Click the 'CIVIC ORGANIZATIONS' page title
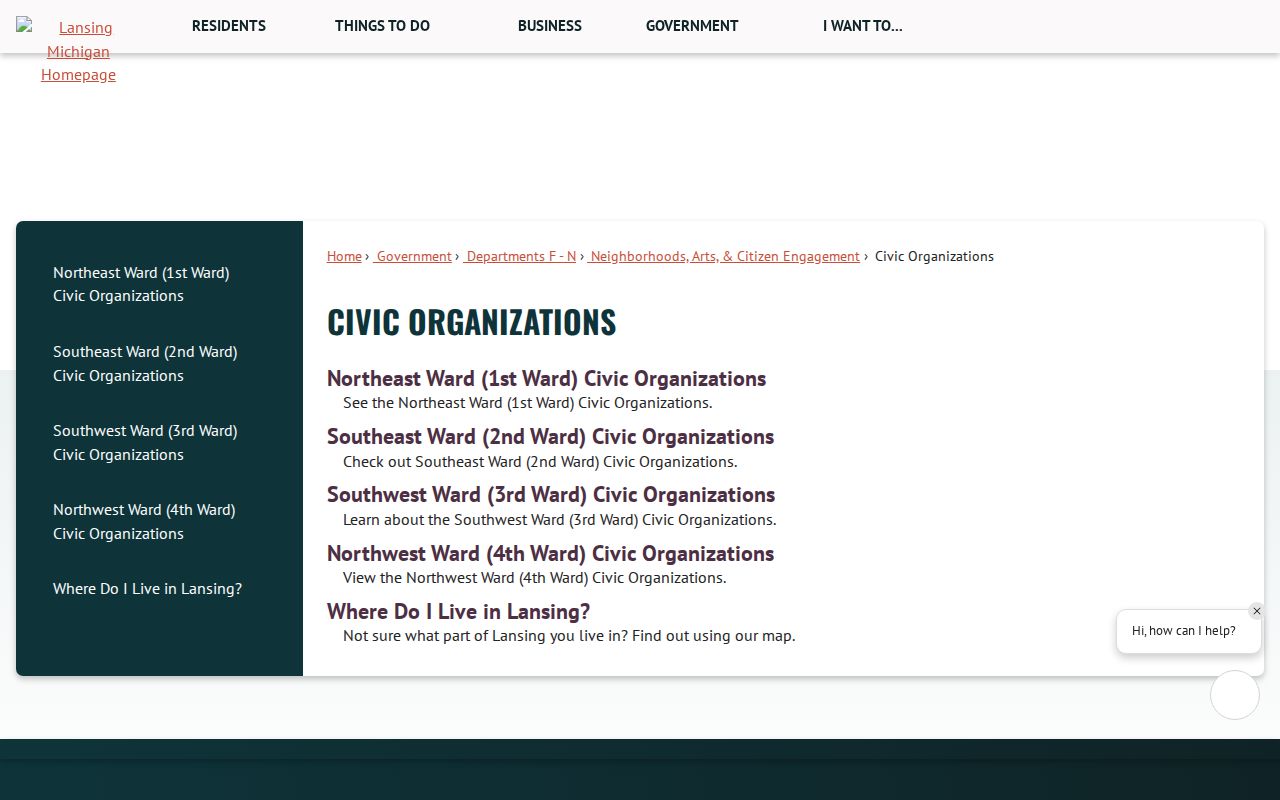Screen dimensions: 1280x800 click(x=471, y=322)
